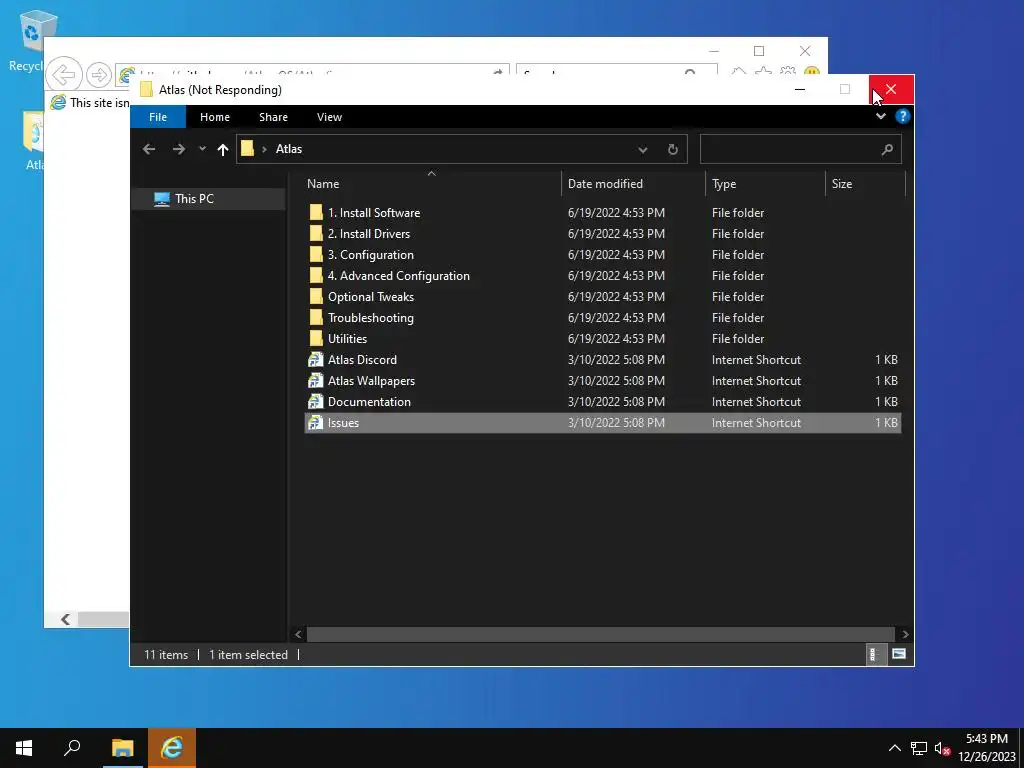Viewport: 1024px width, 768px height.
Task: Open taskbar search magnifier
Action: point(72,748)
